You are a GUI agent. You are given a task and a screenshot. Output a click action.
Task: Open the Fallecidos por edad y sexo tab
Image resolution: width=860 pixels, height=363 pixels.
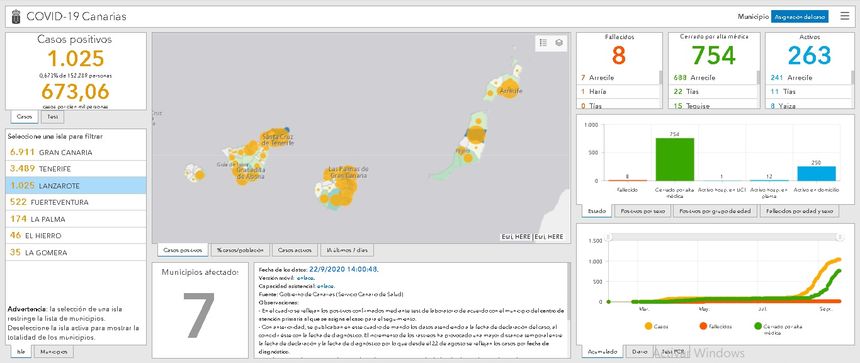coord(799,211)
